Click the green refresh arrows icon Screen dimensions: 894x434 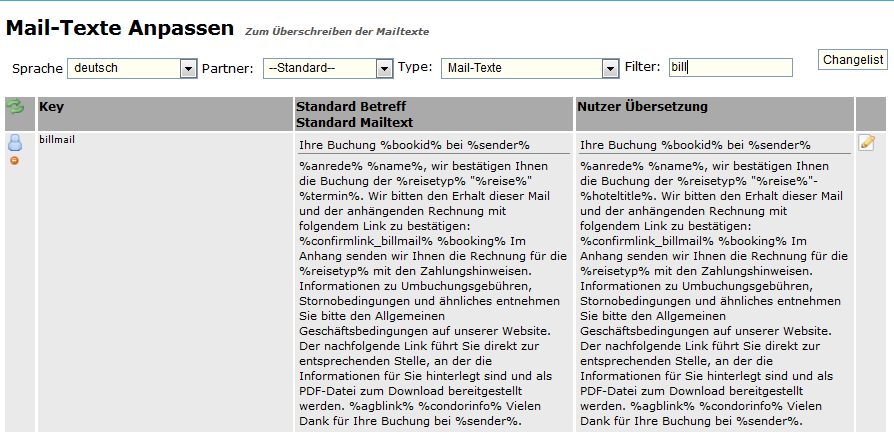click(x=15, y=106)
